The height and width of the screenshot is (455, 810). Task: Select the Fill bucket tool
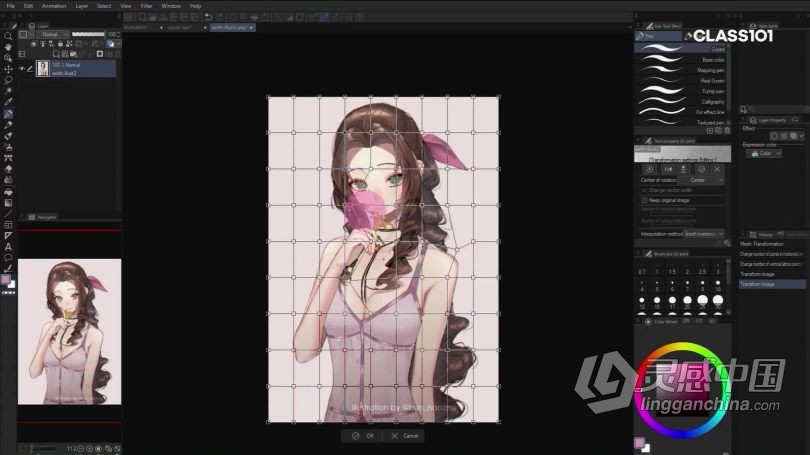8,192
